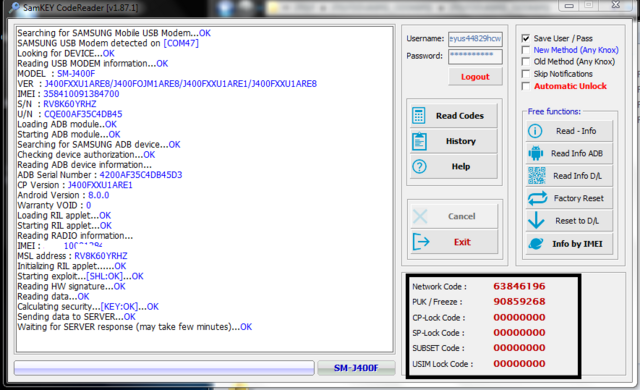Image resolution: width=640 pixels, height=390 pixels.
Task: Click the Logout button
Action: (475, 77)
